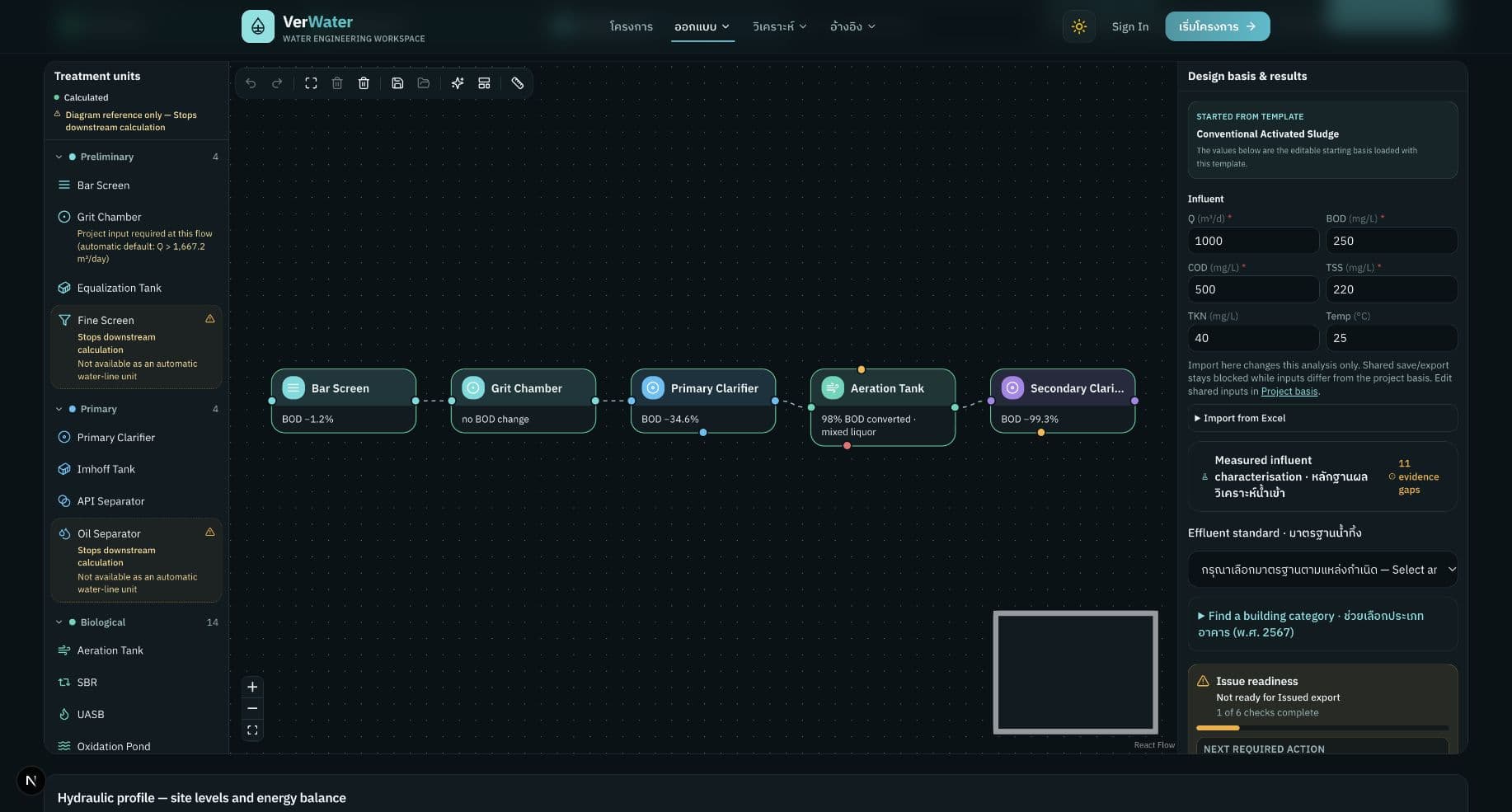Click the Aeration Tank node icon

coord(833,387)
